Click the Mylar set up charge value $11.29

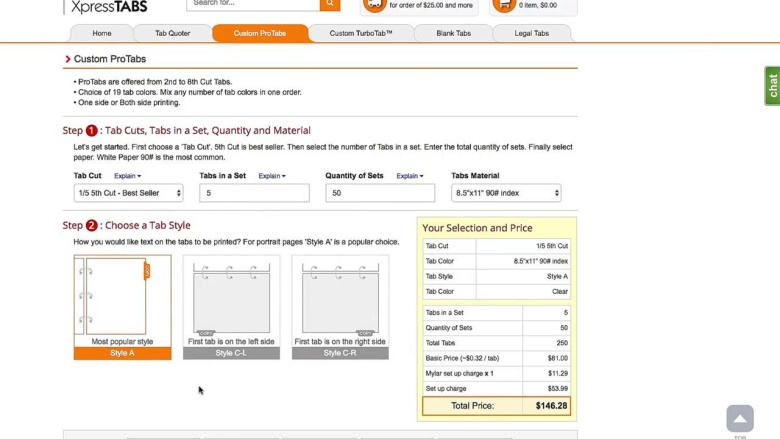(x=558, y=373)
